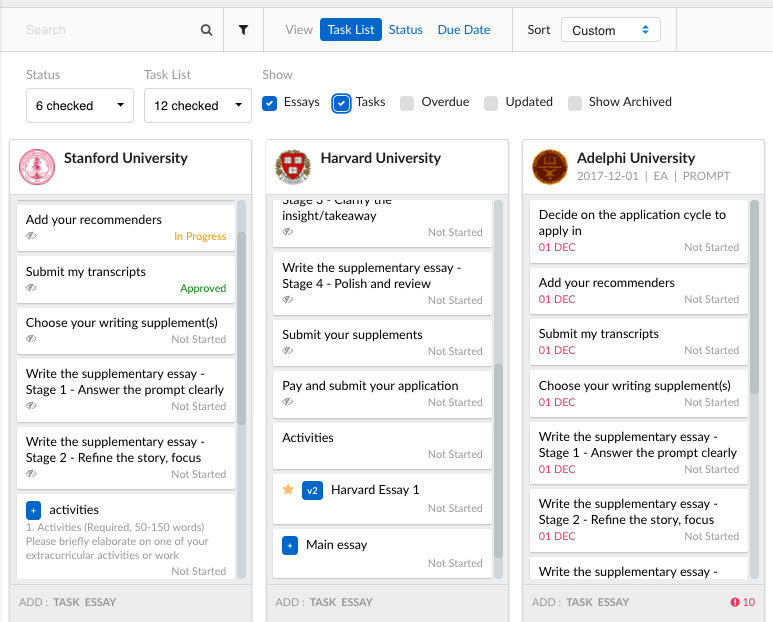Open the Harvard University column title
The height and width of the screenshot is (622, 773).
[381, 158]
